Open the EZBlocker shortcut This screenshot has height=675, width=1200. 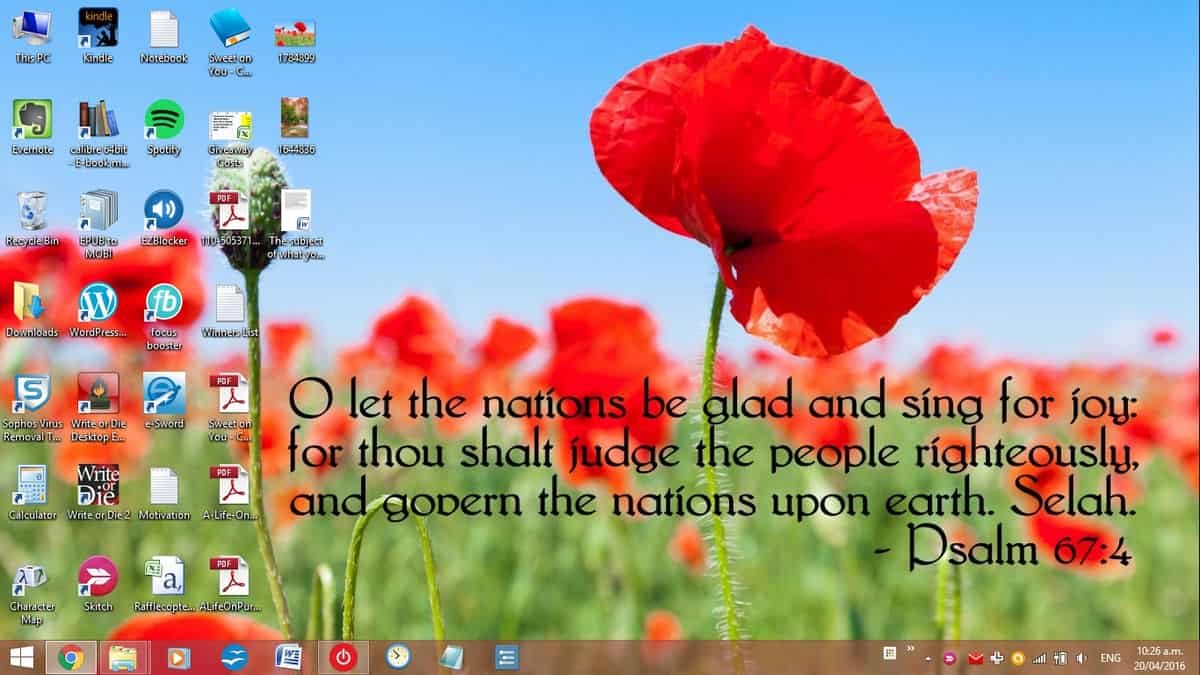point(164,211)
